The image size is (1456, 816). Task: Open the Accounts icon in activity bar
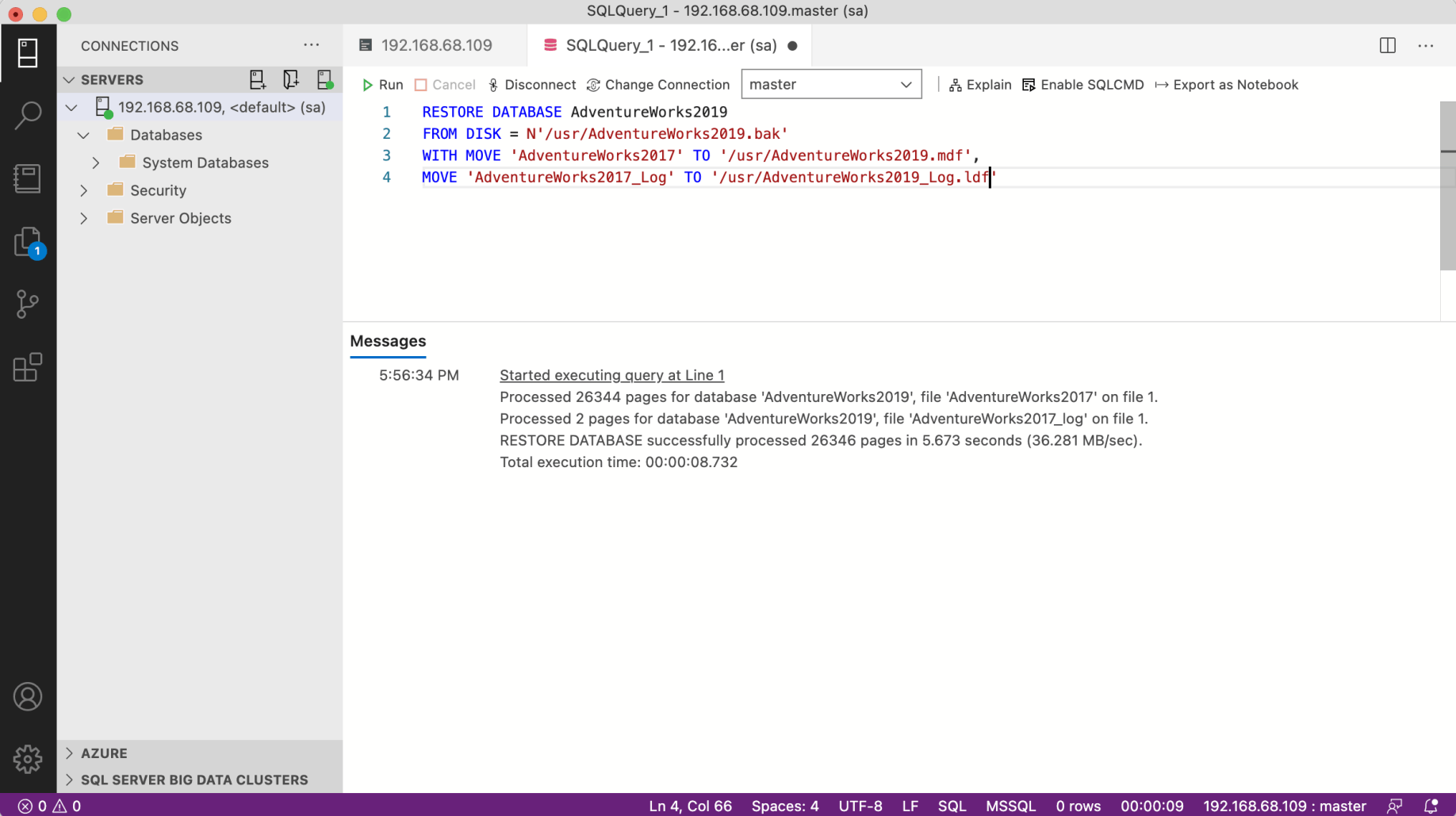tap(28, 697)
